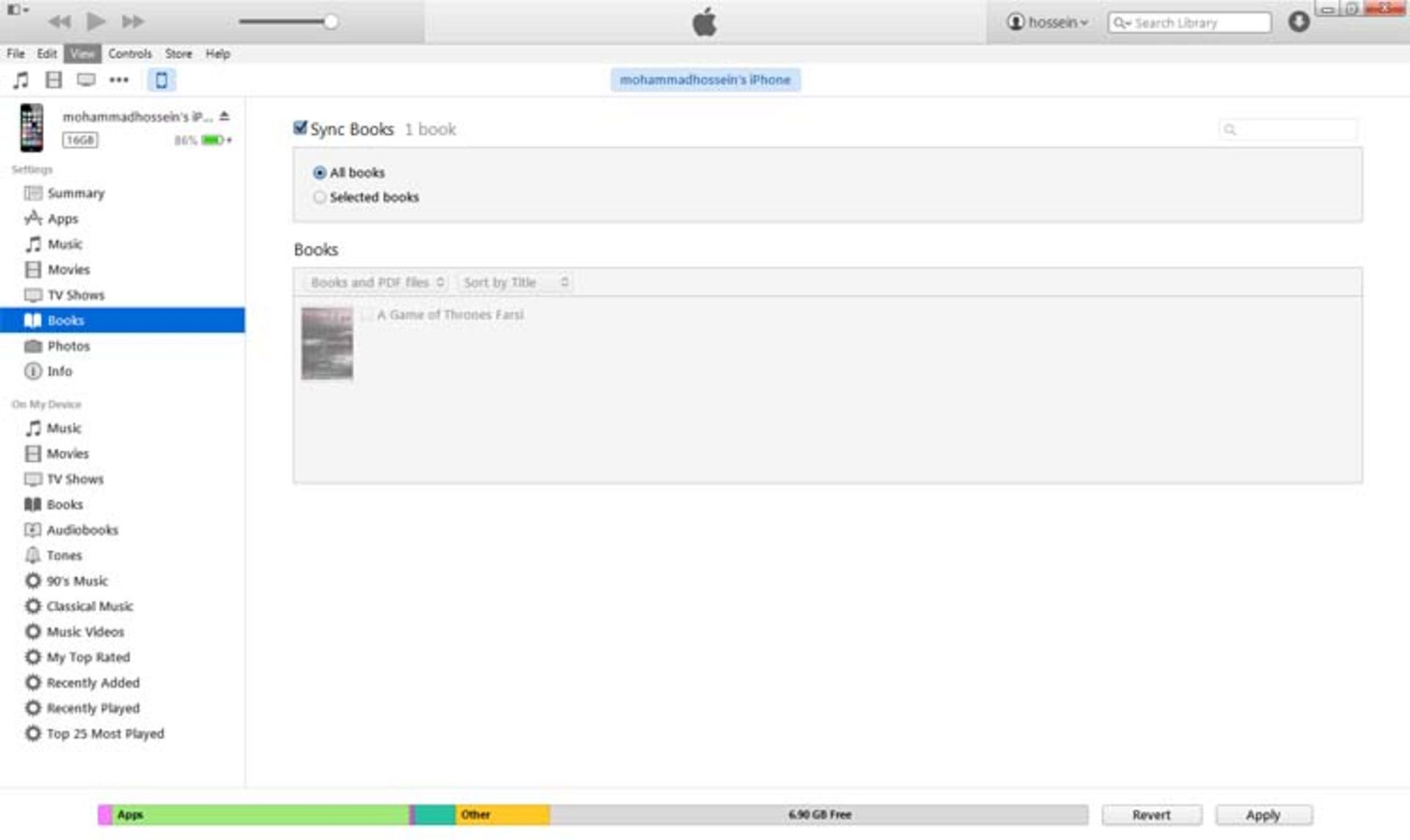Open the Sort by Title dropdown
The height and width of the screenshot is (840, 1410).
click(x=514, y=282)
